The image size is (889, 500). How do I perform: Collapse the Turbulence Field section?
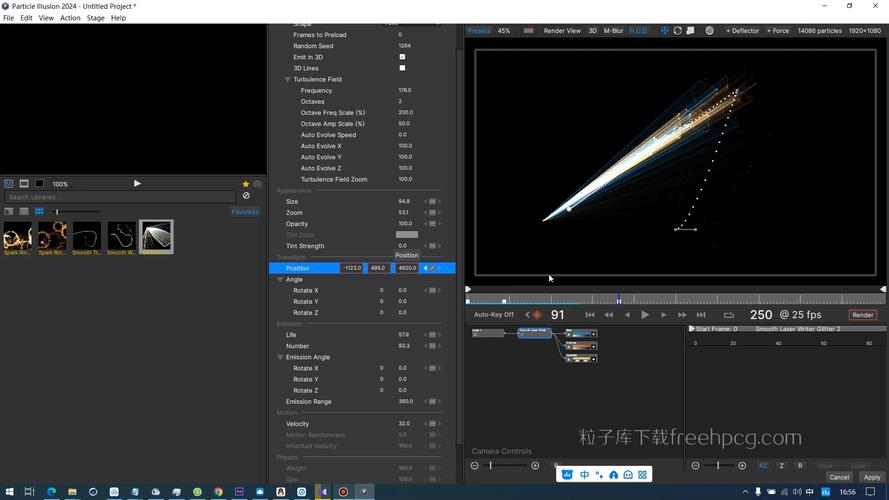pyautogui.click(x=287, y=79)
